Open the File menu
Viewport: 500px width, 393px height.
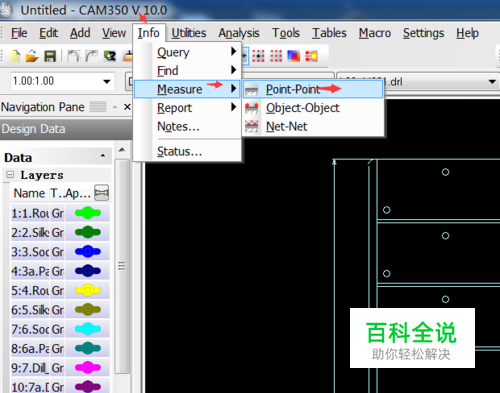[x=19, y=33]
